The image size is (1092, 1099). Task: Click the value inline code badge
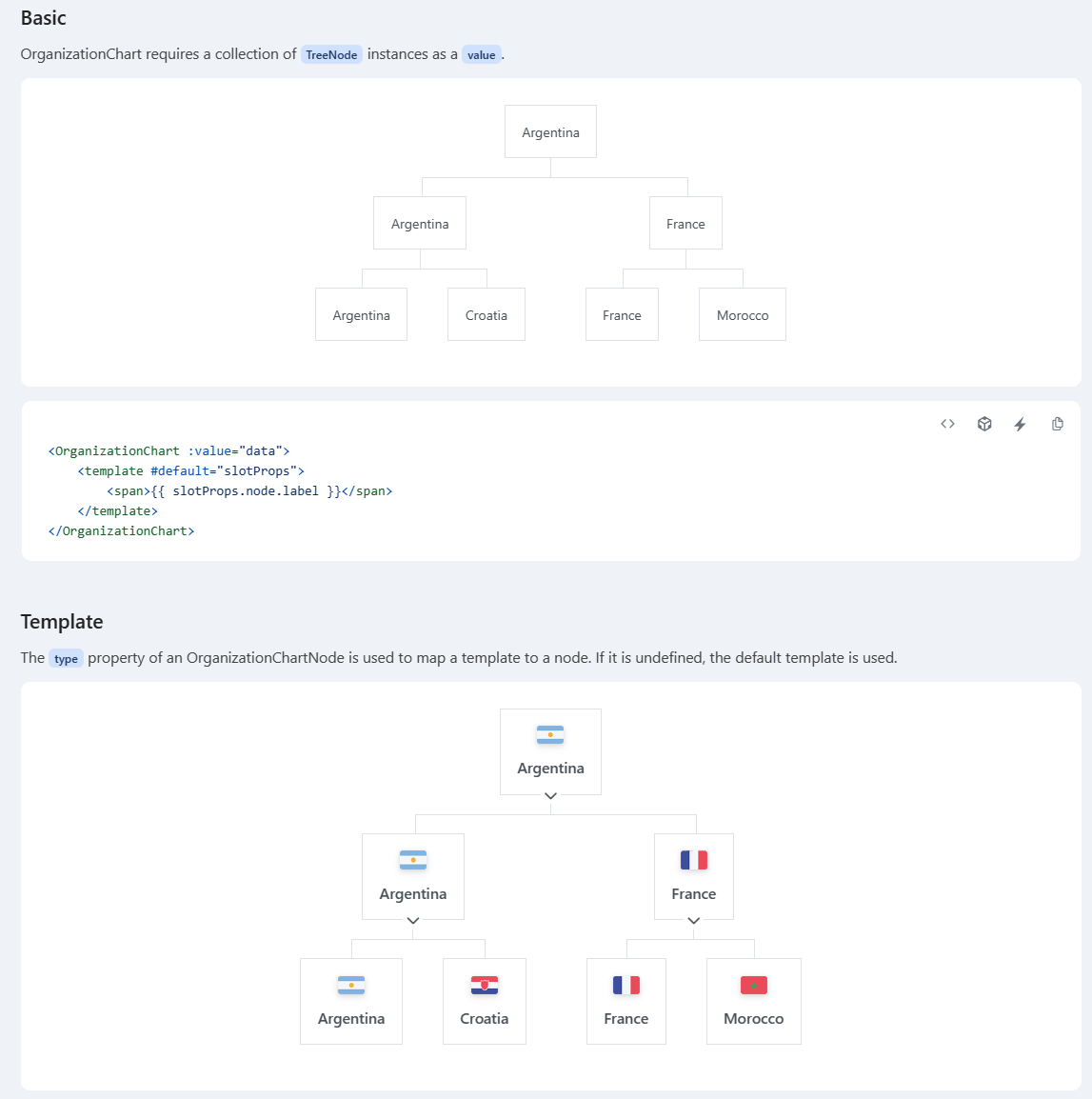[481, 54]
